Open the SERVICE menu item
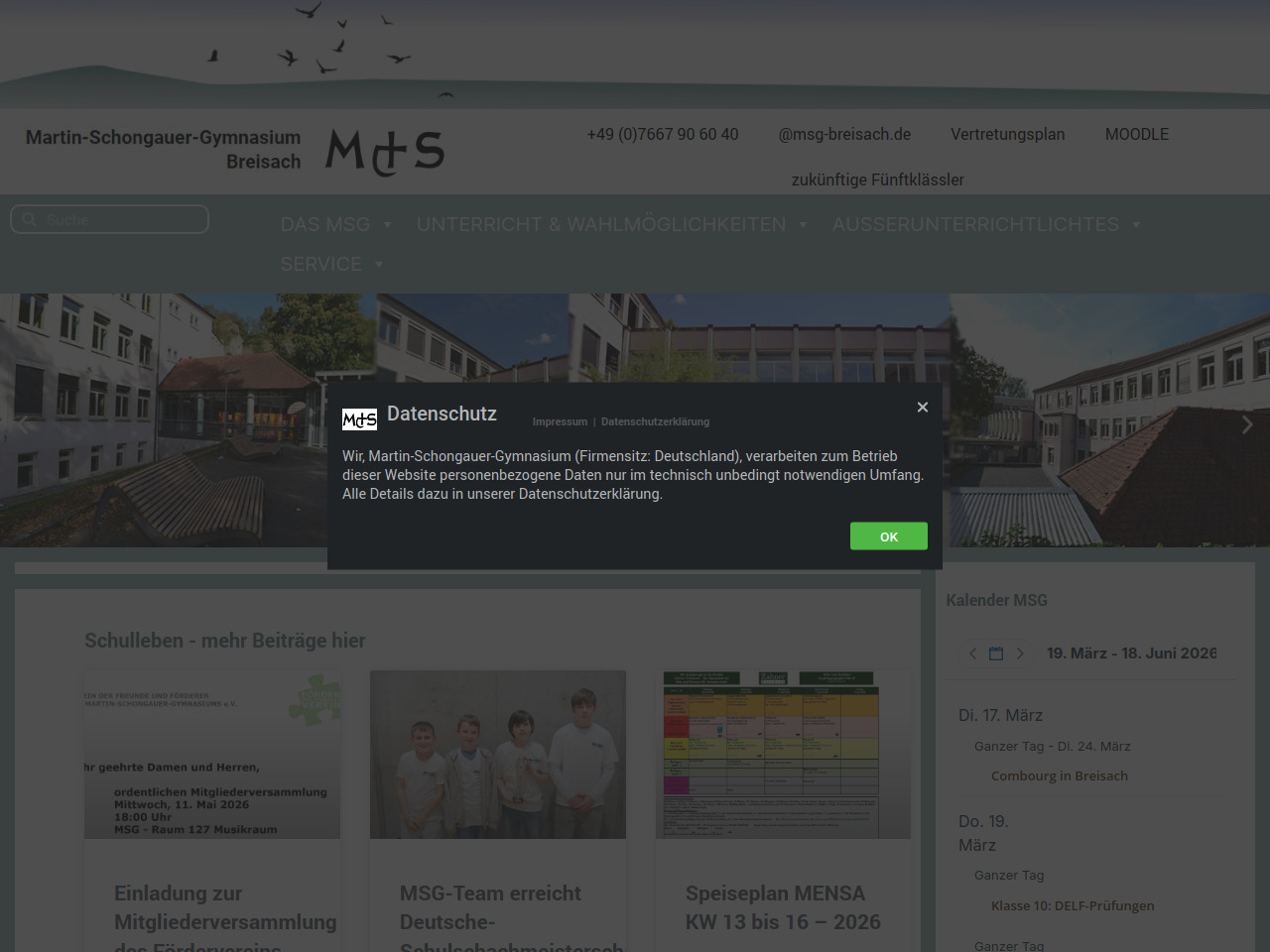This screenshot has height=952, width=1270. click(x=320, y=265)
